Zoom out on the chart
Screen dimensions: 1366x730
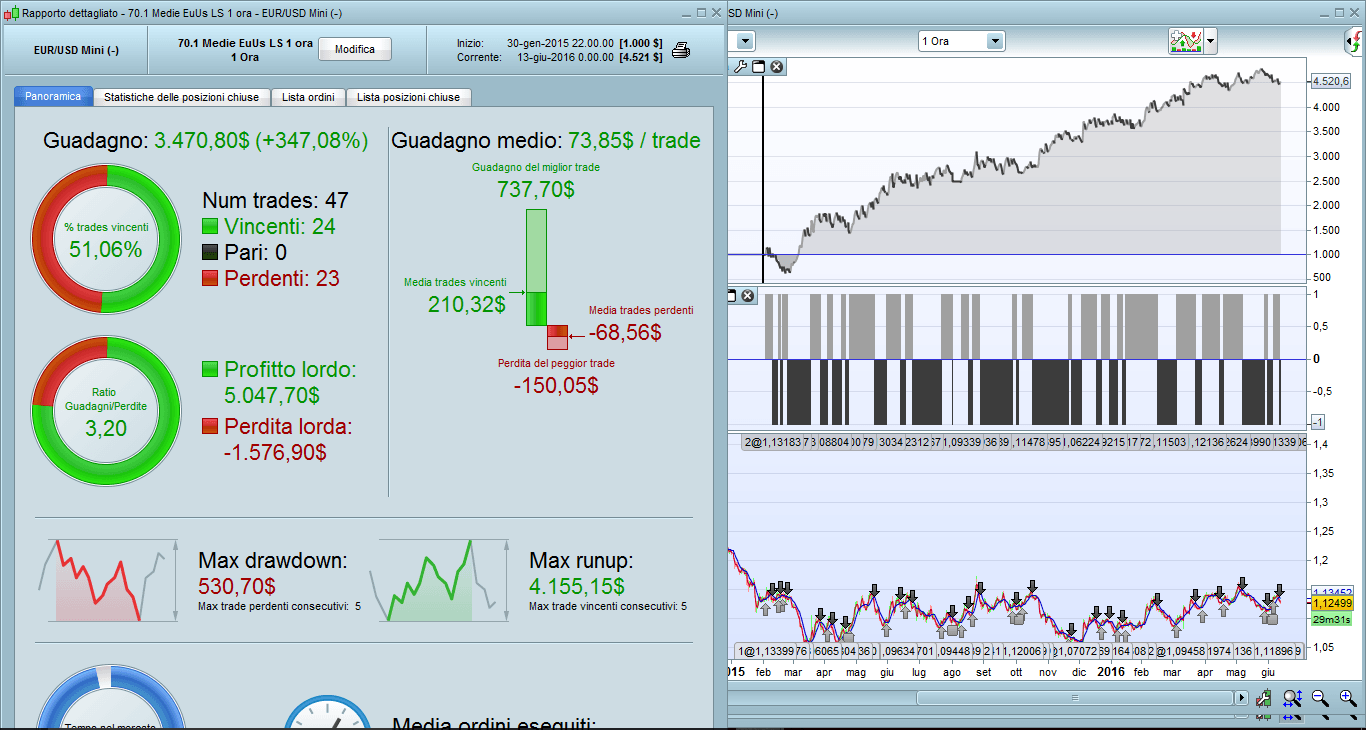[x=1320, y=698]
